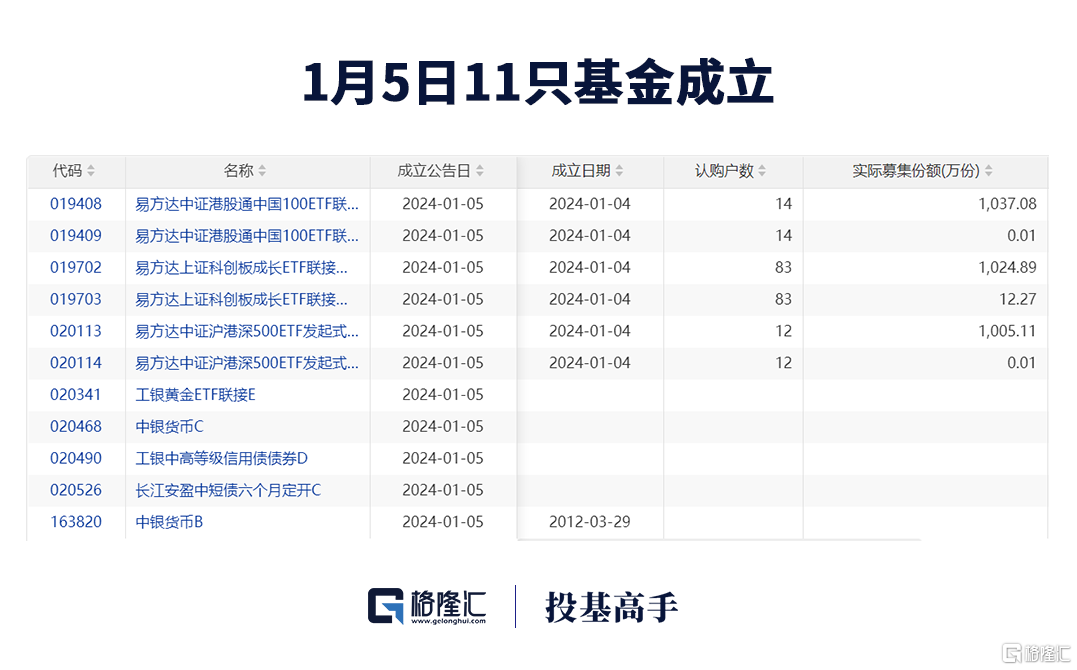Select 认购户数 83 in row 019702
Viewport: 1077px width, 670px height.
coord(783,267)
